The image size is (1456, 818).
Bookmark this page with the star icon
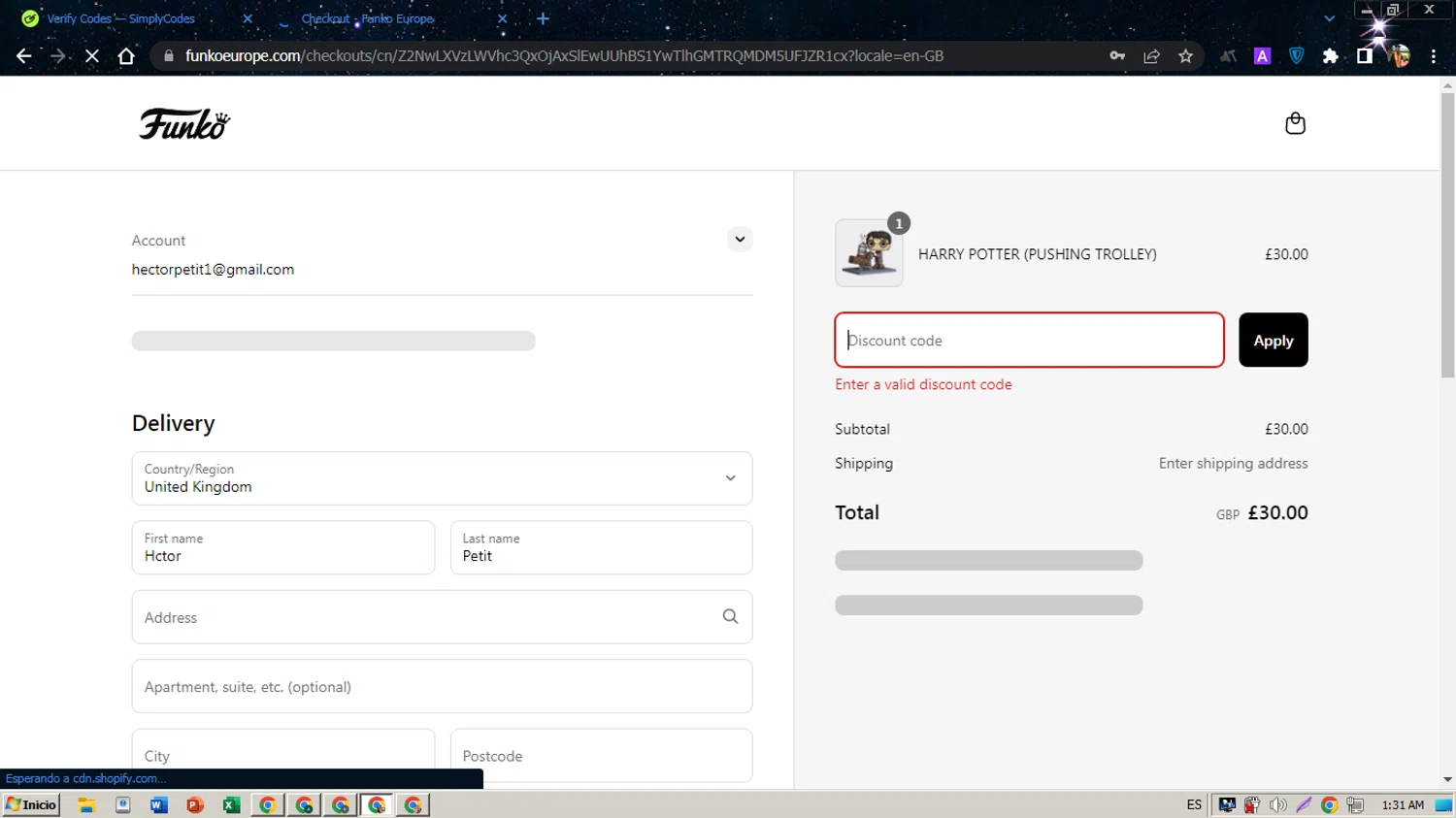1185,56
